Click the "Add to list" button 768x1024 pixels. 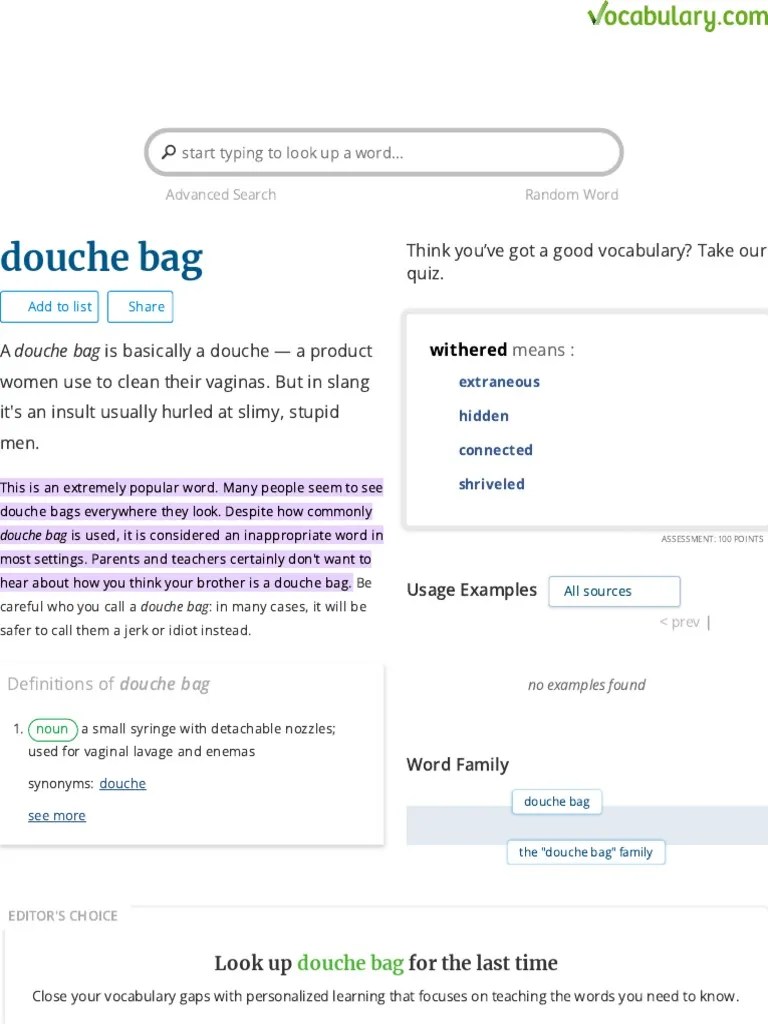click(x=50, y=306)
